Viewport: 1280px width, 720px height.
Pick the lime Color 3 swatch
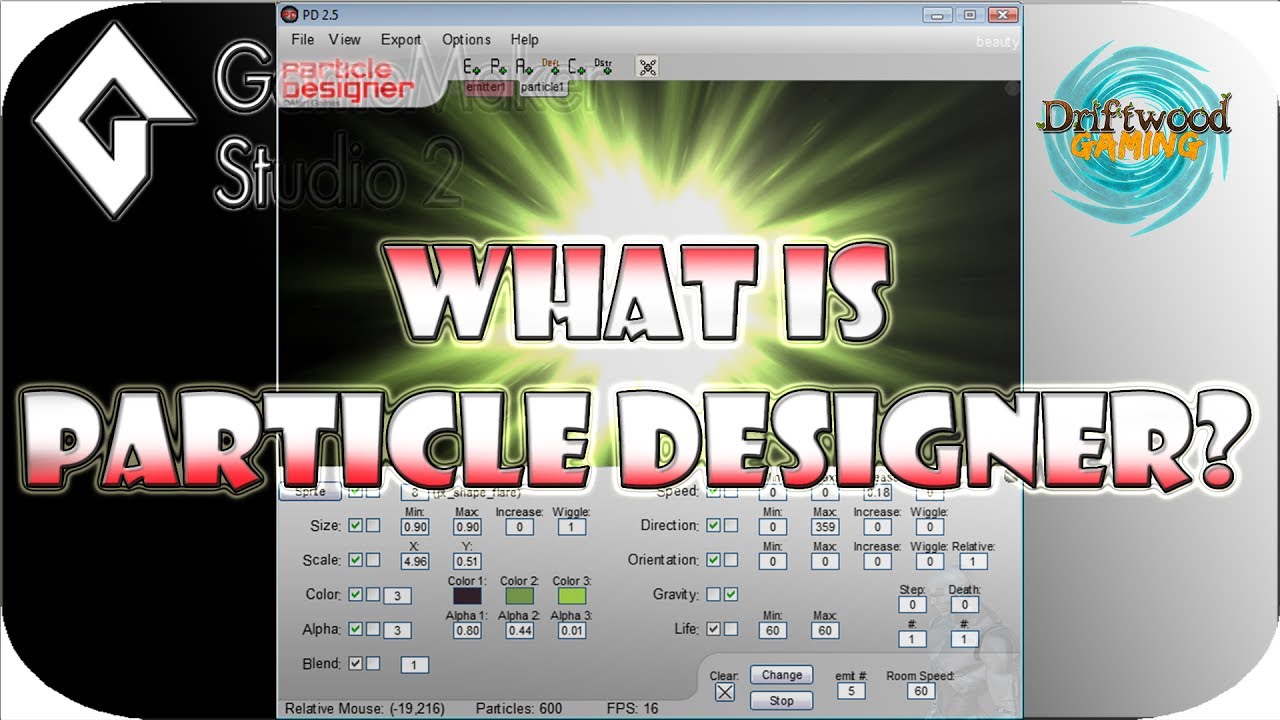click(x=572, y=596)
